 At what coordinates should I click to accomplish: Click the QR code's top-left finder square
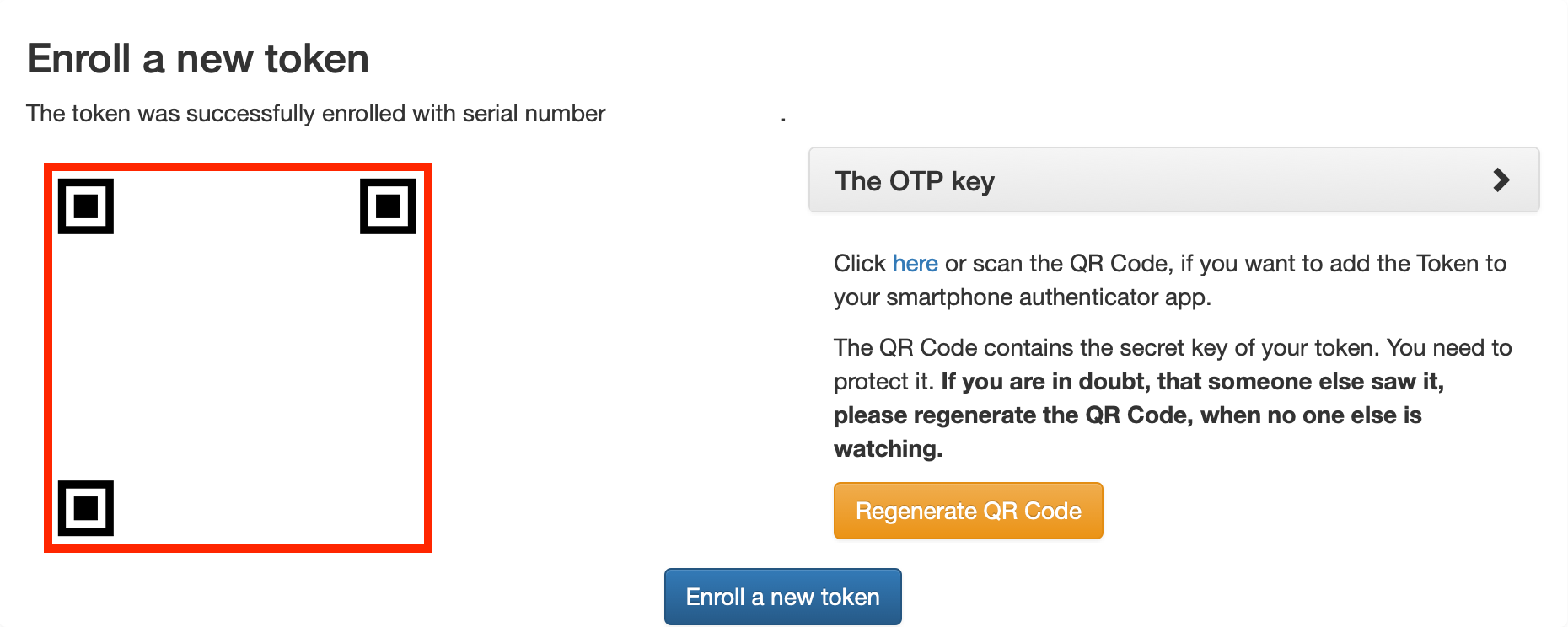[x=86, y=206]
